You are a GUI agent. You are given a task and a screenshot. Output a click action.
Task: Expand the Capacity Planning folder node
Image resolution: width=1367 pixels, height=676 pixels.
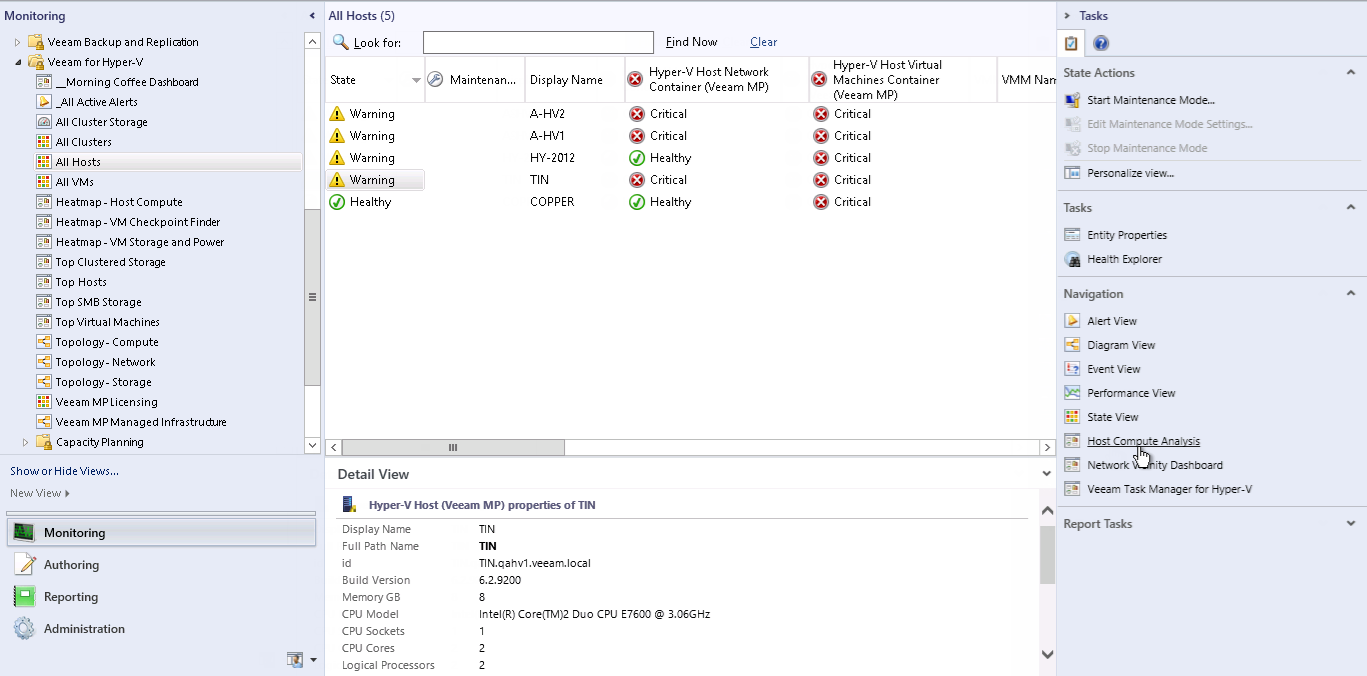click(x=25, y=442)
